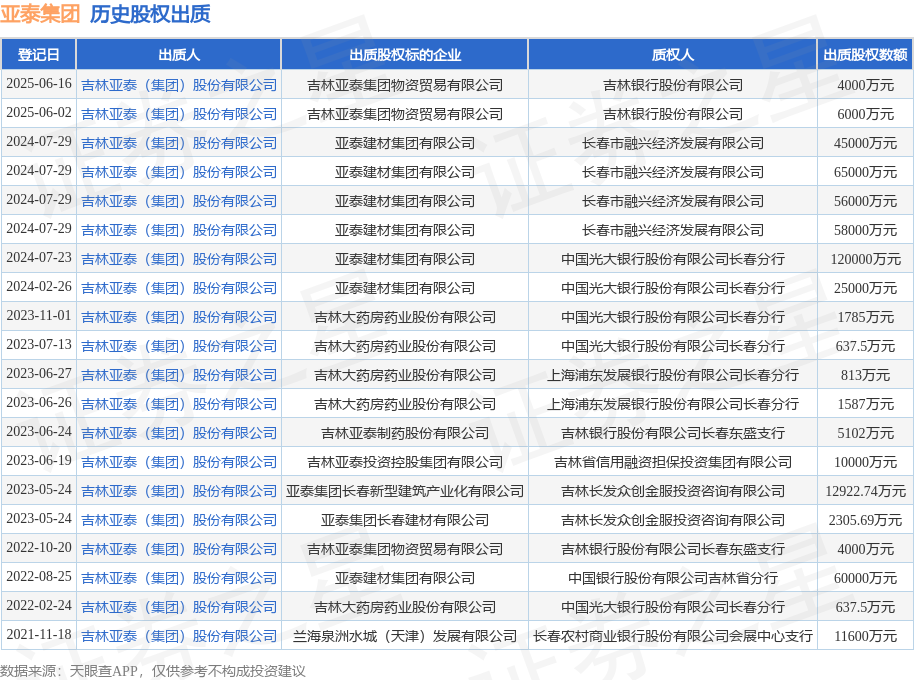Open the 出质人 link in the 12922.74万元 row
Screen dimensions: 914x680
pyautogui.click(x=179, y=491)
